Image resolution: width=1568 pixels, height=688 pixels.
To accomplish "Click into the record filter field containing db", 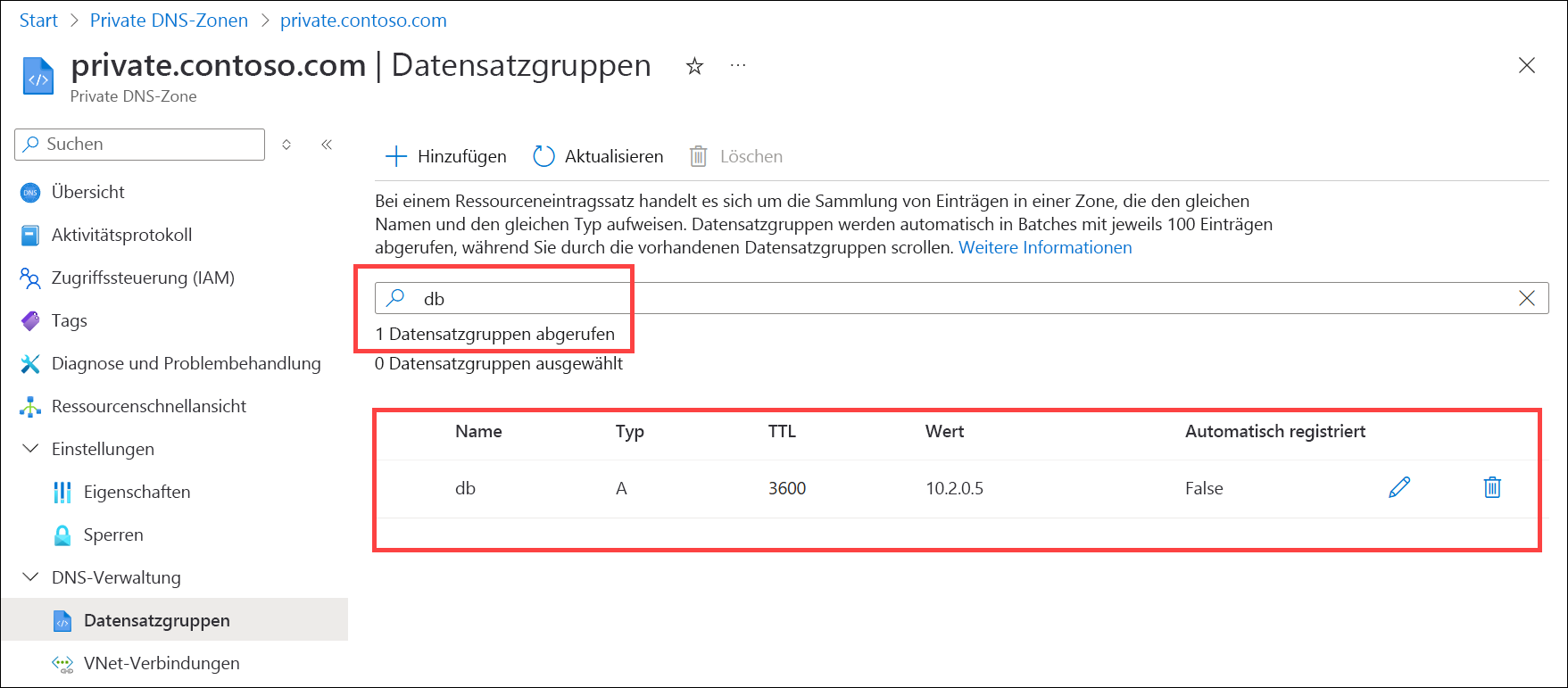I will pos(961,298).
